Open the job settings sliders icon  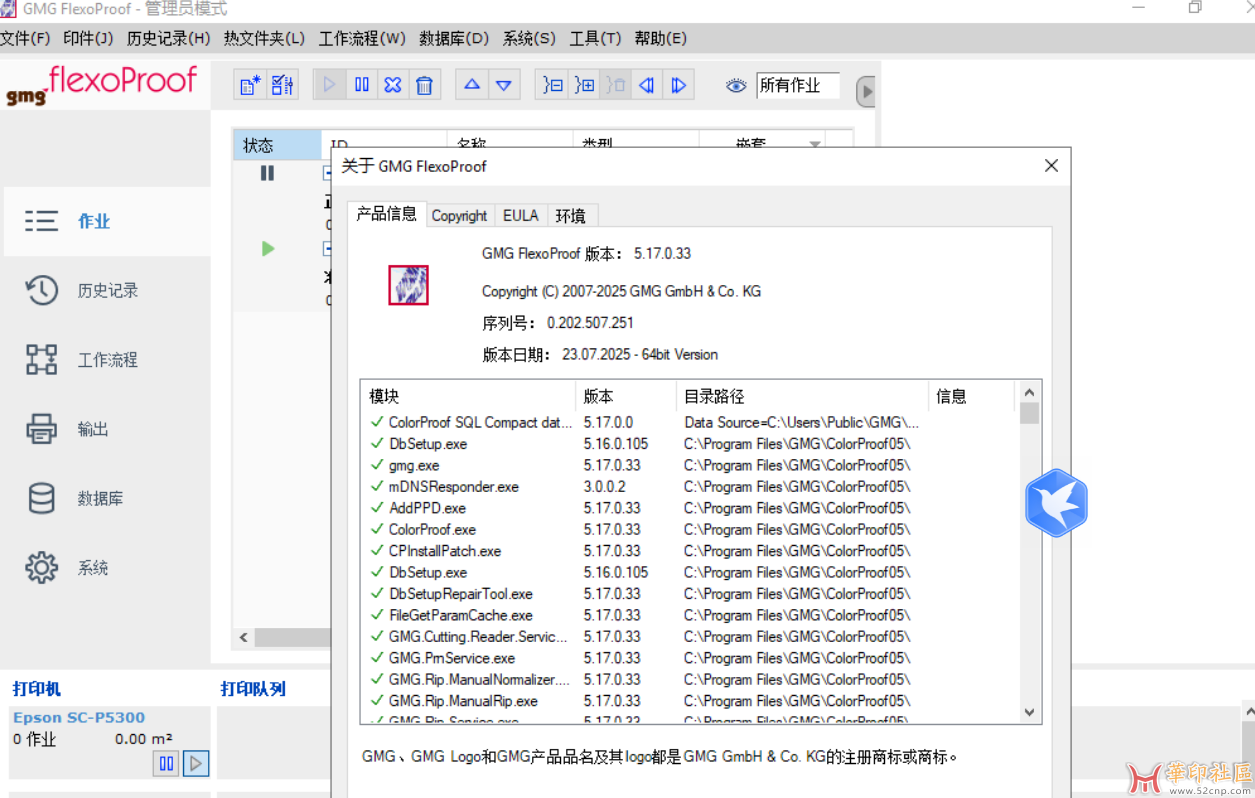tap(283, 85)
